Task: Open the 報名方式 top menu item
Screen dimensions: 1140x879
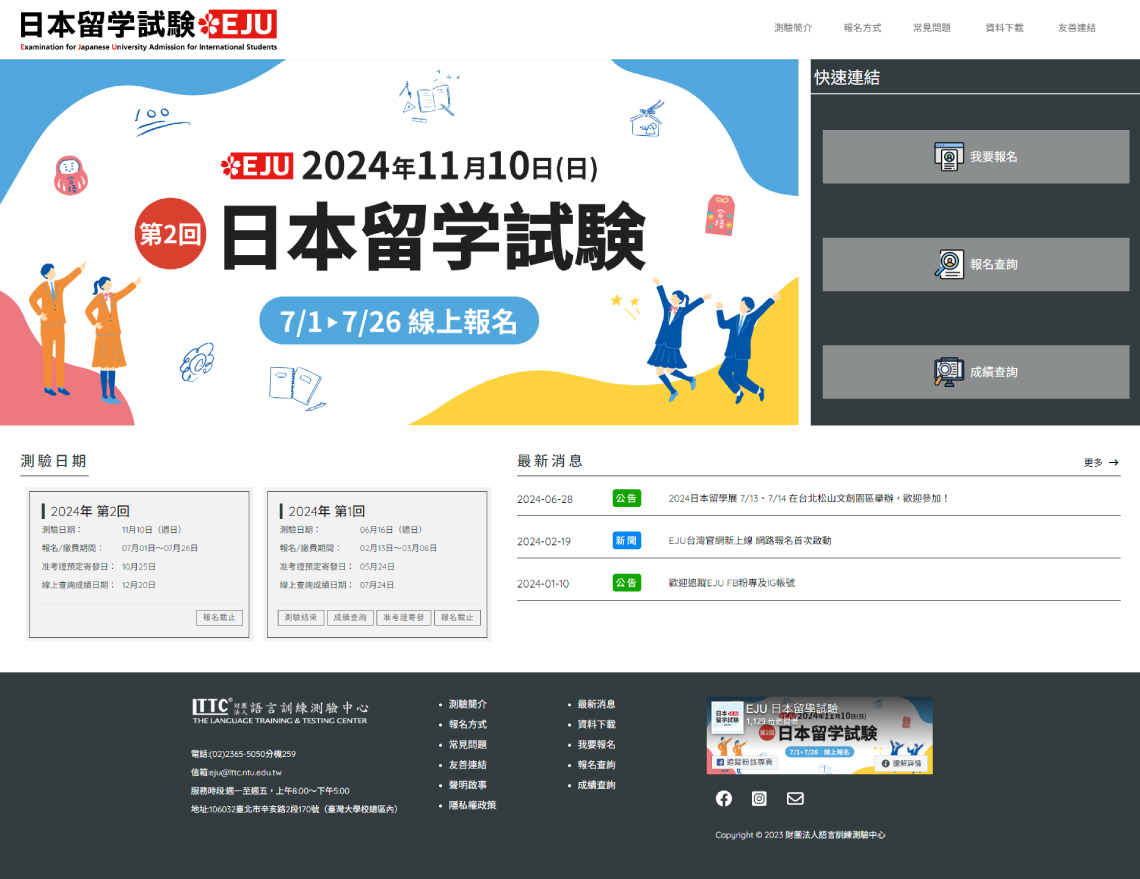Action: pyautogui.click(x=862, y=28)
